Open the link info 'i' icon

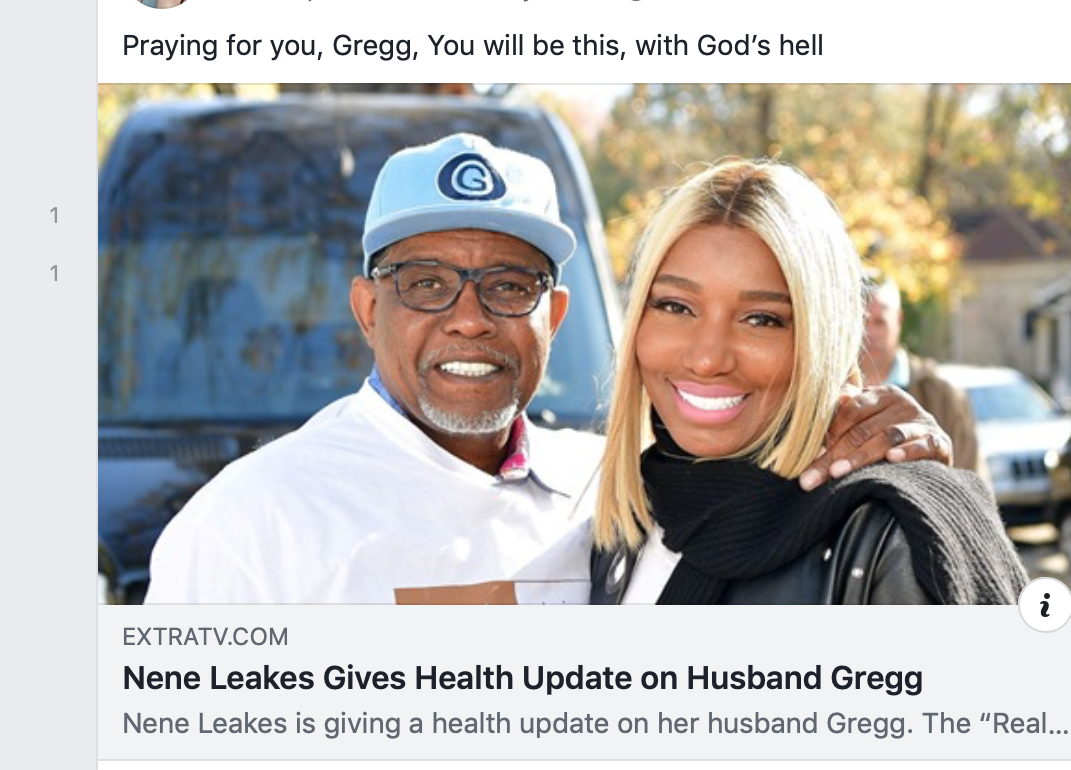pyautogui.click(x=1044, y=605)
